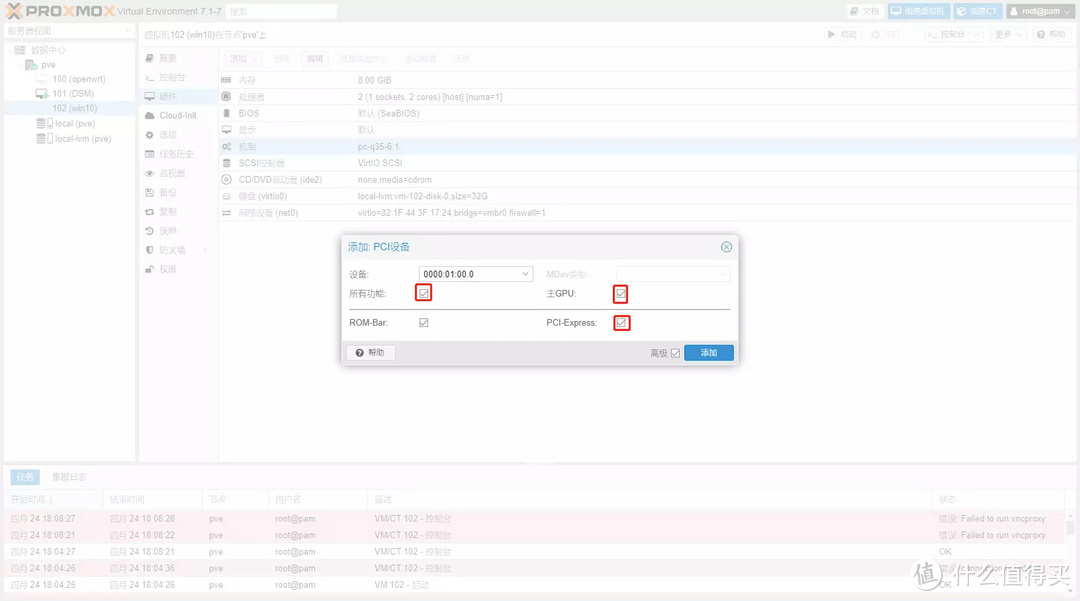This screenshot has width=1080, height=601.
Task: Click the unlock icon for 权限 permissions
Action: (149, 269)
